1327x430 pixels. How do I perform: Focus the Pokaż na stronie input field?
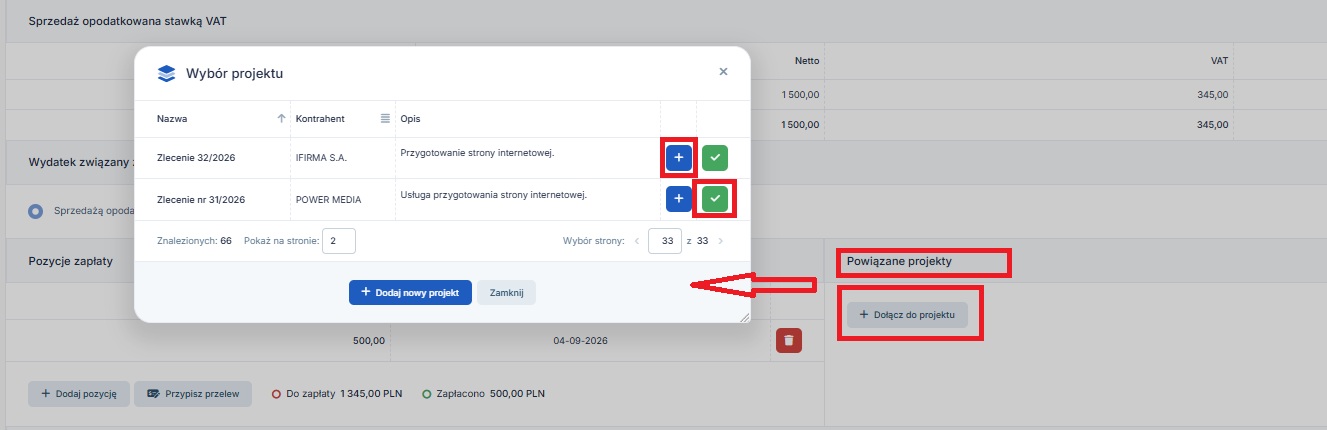[341, 241]
